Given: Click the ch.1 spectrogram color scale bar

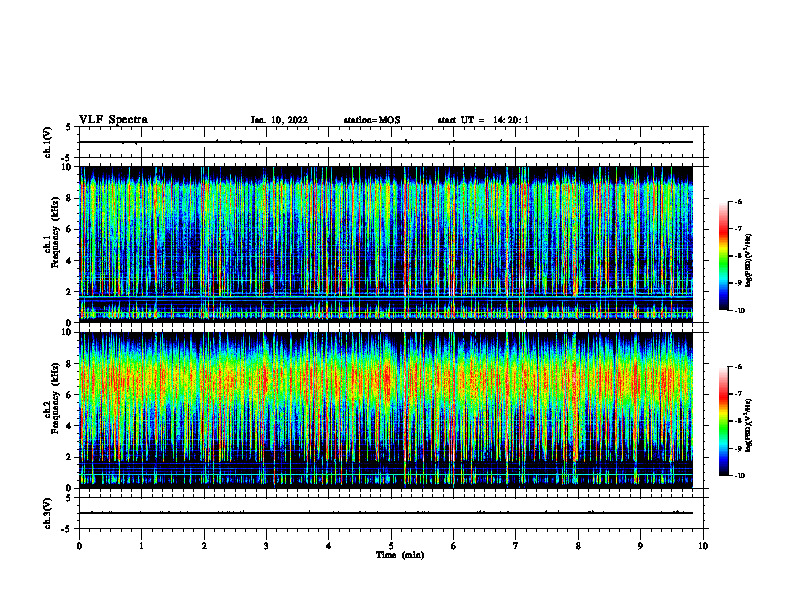Looking at the screenshot, I should point(723,256).
